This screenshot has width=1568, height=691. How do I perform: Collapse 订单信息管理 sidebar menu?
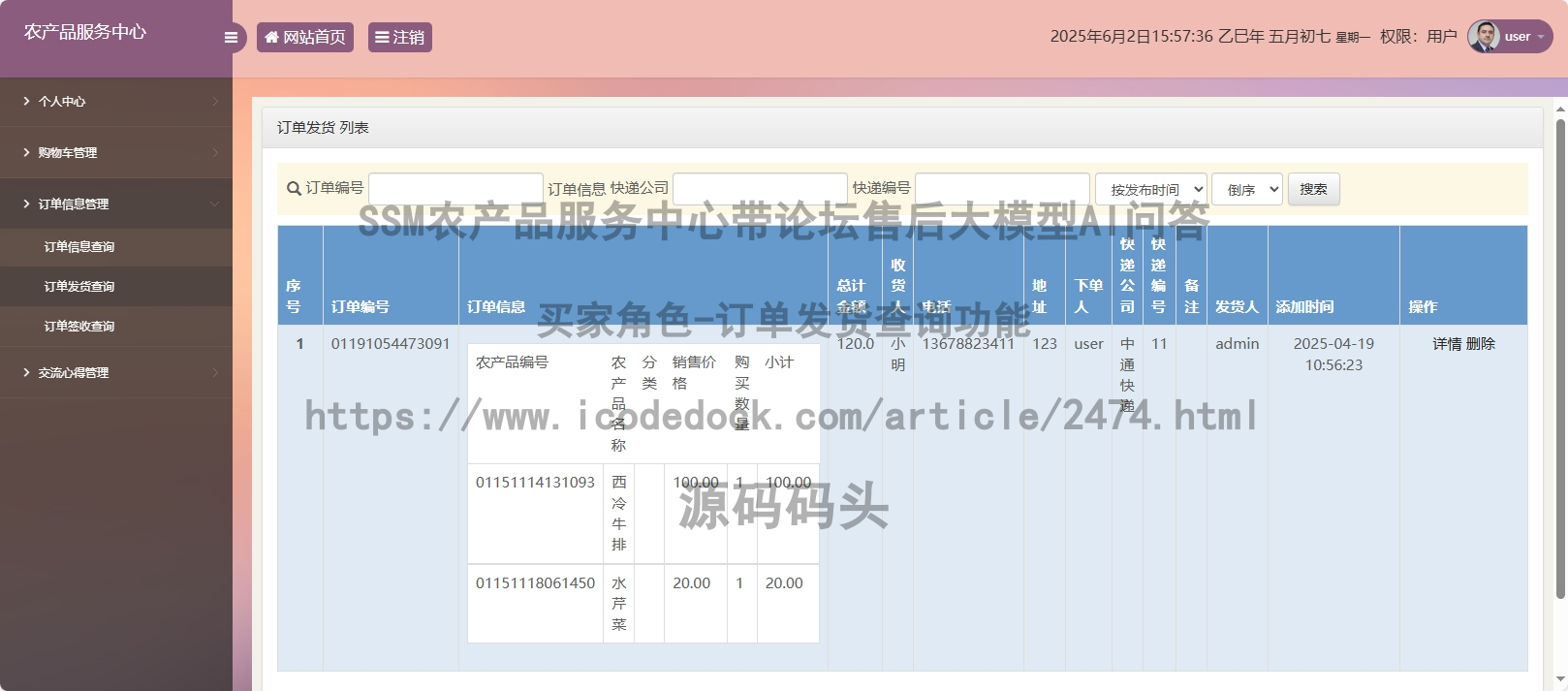click(116, 204)
